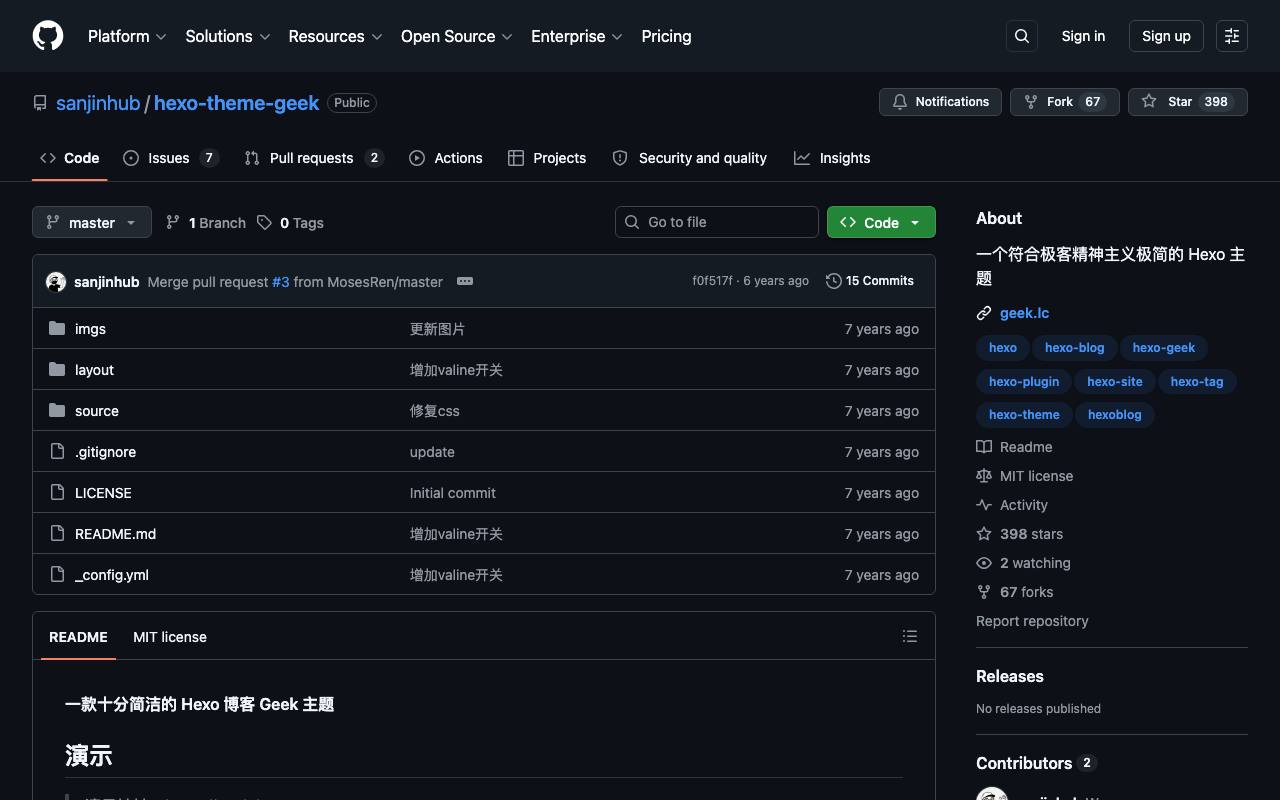View the 398 stars link

click(1020, 534)
